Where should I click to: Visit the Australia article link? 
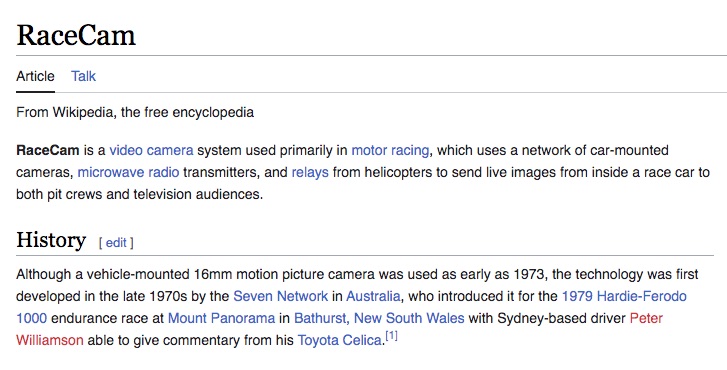click(x=373, y=296)
